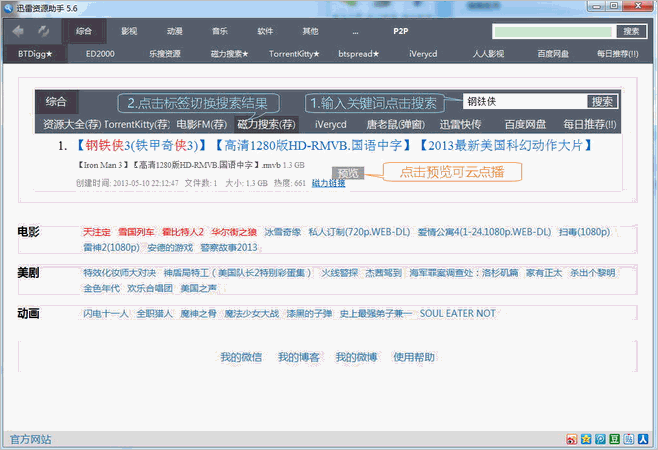Click the Baidu Tieba 贴 icon
658x450 pixels.
629,439
